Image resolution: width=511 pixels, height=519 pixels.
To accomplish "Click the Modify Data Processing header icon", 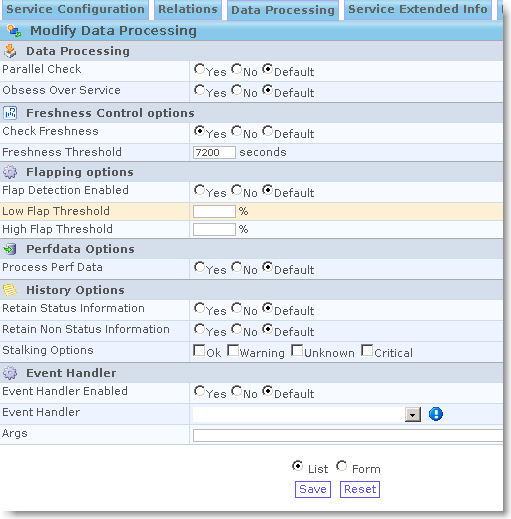I will coord(14,31).
